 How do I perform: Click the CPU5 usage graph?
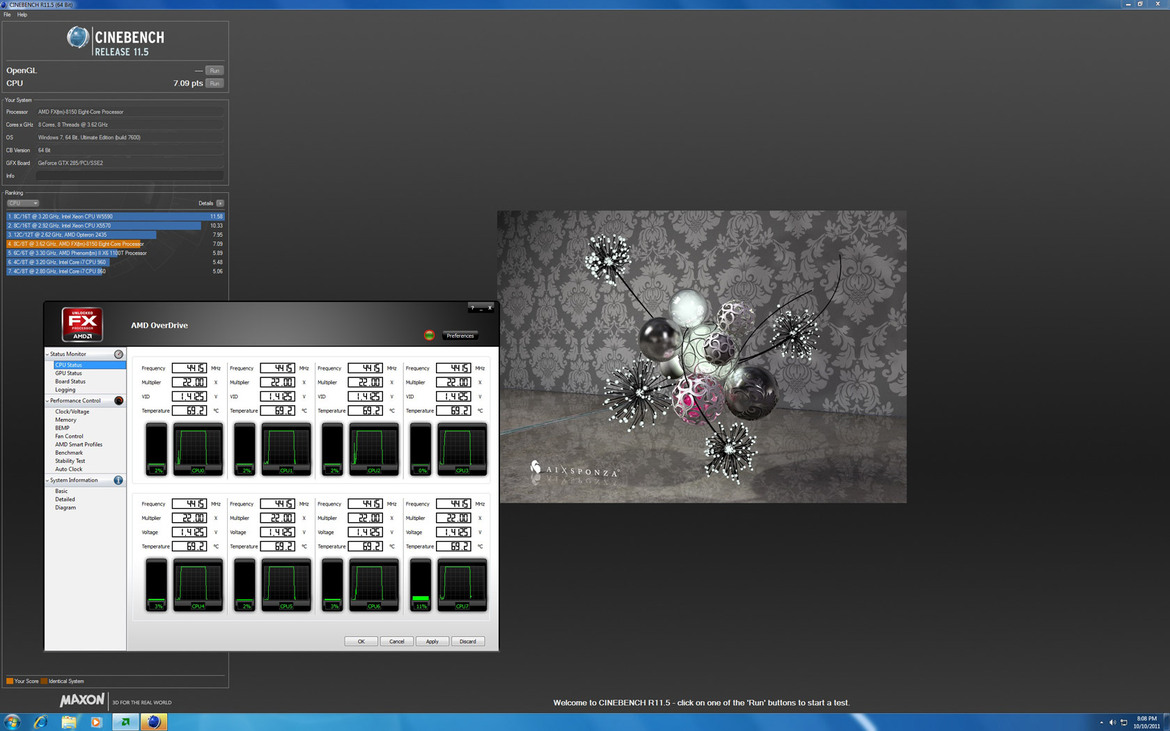(286, 585)
